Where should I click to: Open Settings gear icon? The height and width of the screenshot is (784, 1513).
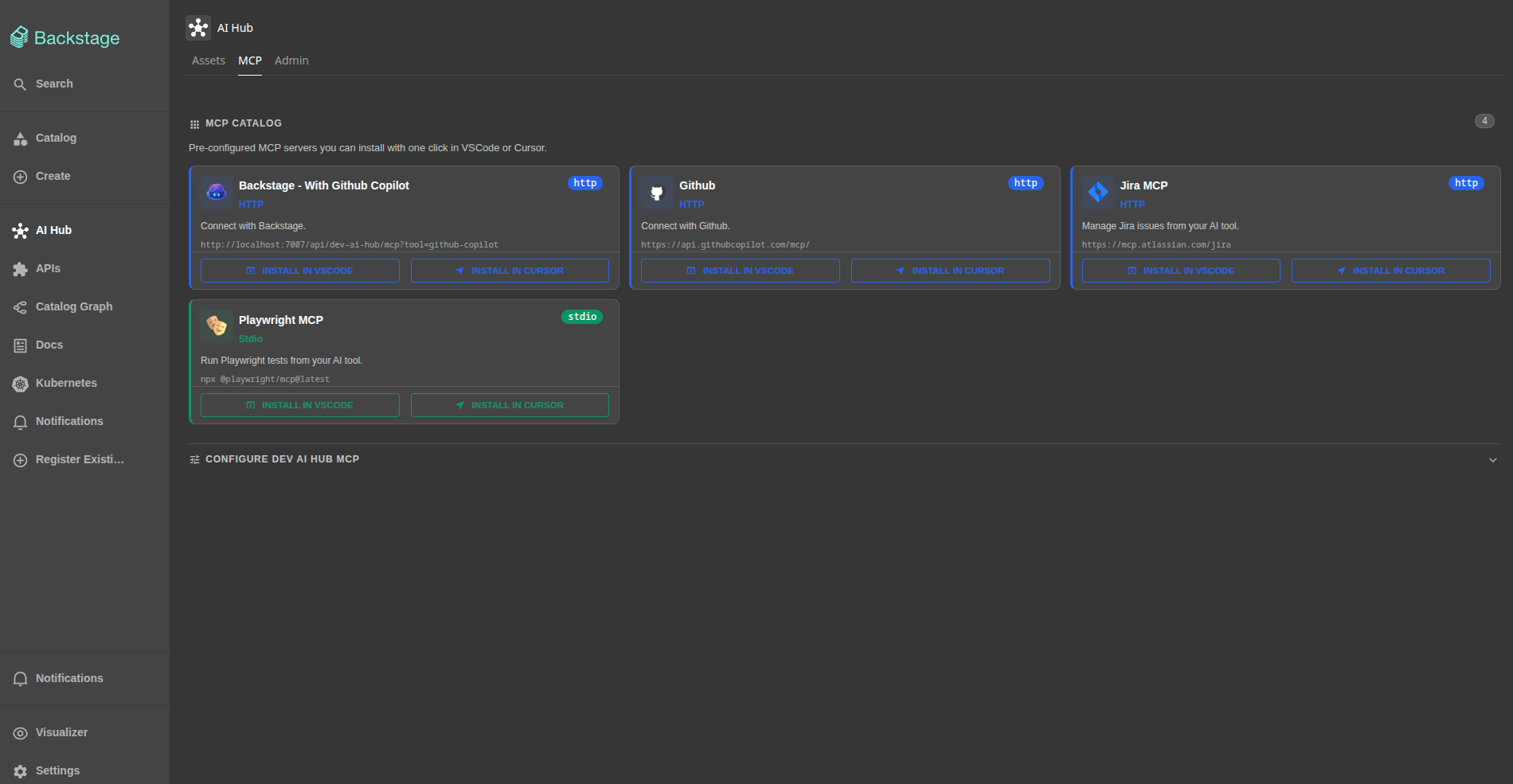(x=21, y=771)
